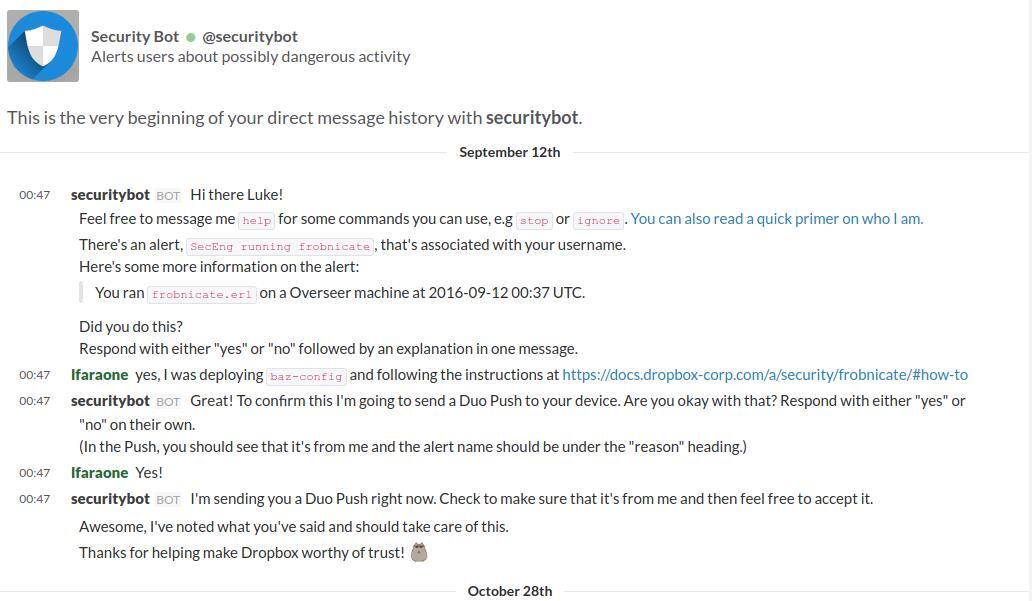Click BOT badge on the 'I'm sending you a Duo Push' message
1032x601 pixels.
168,500
